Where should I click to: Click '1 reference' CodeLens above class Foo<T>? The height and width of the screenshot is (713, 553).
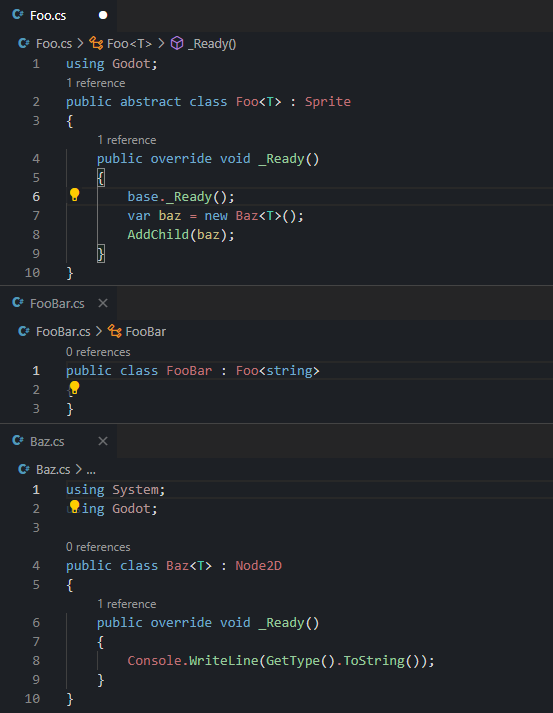tap(96, 83)
